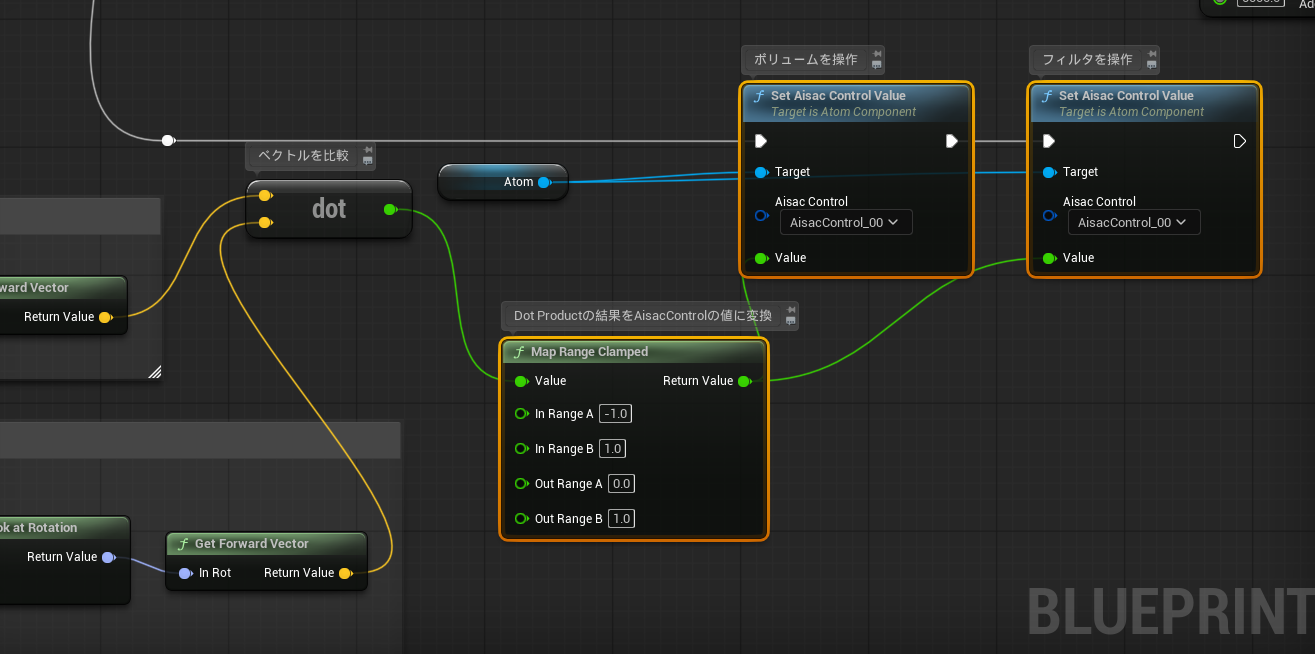Click exec input pin of フィルタを操作 Set Aisac node
This screenshot has width=1315, height=654.
(x=1049, y=141)
